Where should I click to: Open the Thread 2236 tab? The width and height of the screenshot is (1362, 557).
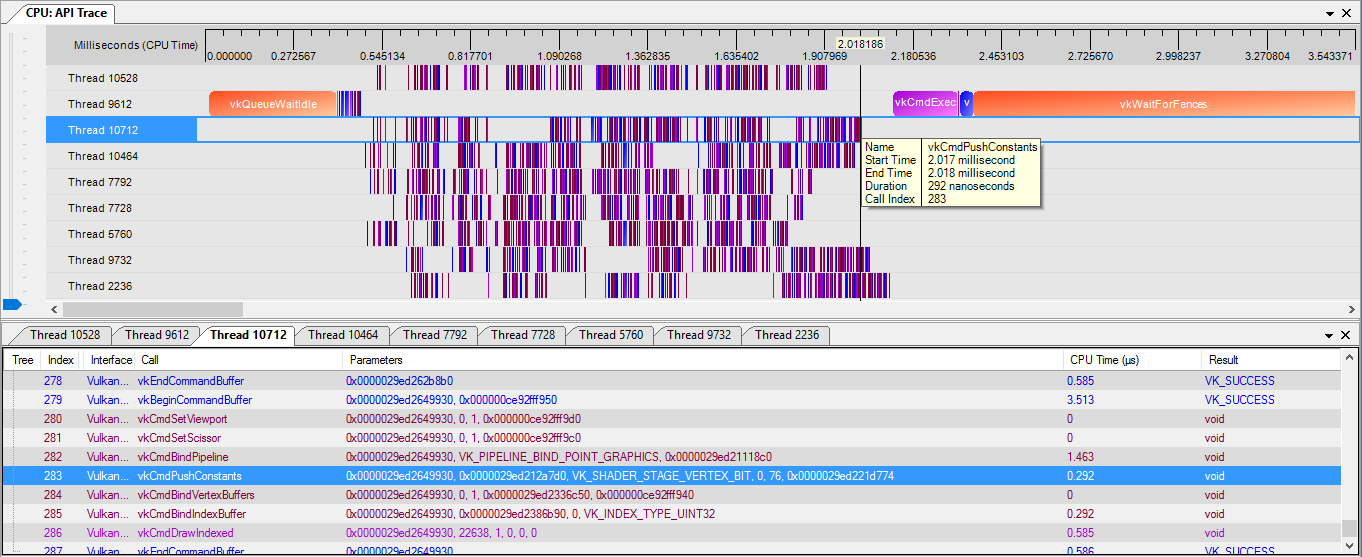786,335
